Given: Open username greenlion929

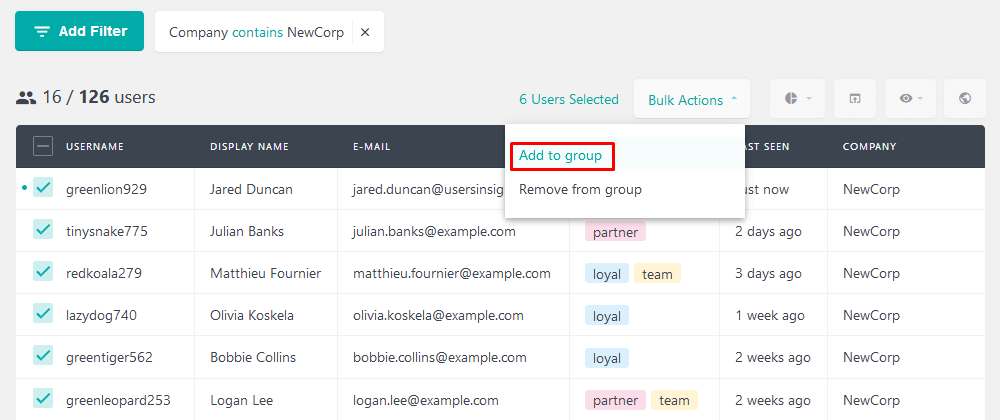Looking at the screenshot, I should (107, 189).
